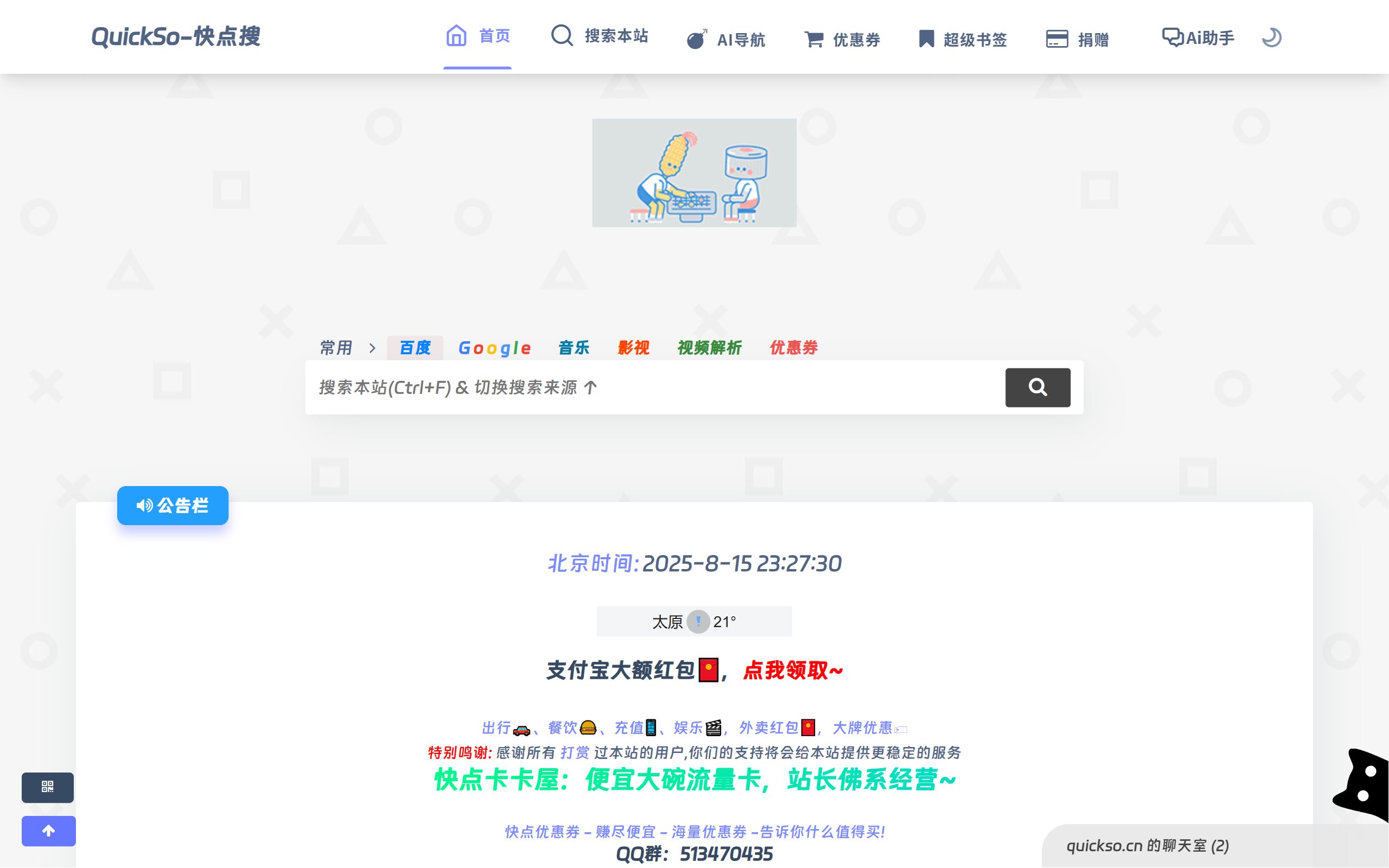This screenshot has width=1389, height=868.
Task: Click the bookmark icon for 超级书签
Action: pyautogui.click(x=926, y=40)
